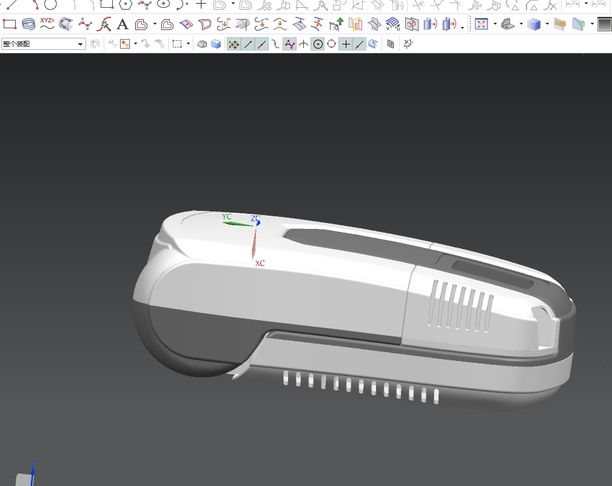Toggle the arc center snap point
The image size is (612, 486).
click(318, 44)
